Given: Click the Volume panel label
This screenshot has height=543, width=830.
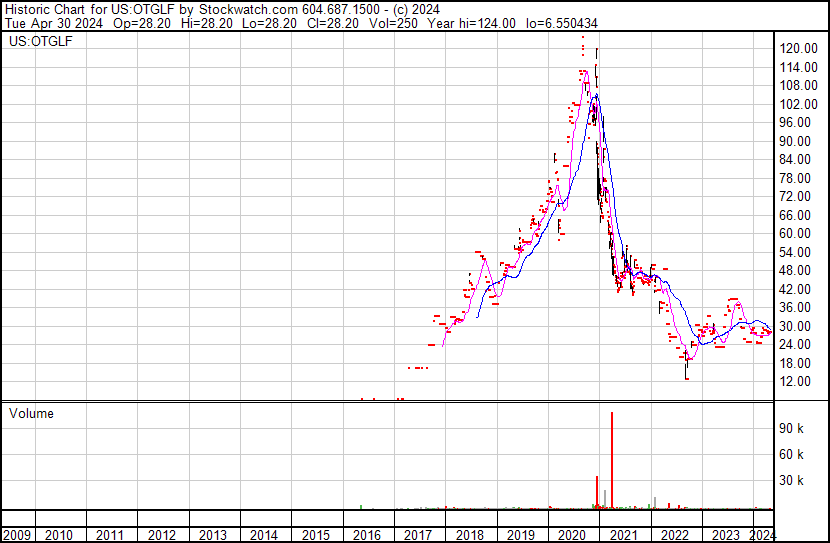Looking at the screenshot, I should [x=31, y=413].
